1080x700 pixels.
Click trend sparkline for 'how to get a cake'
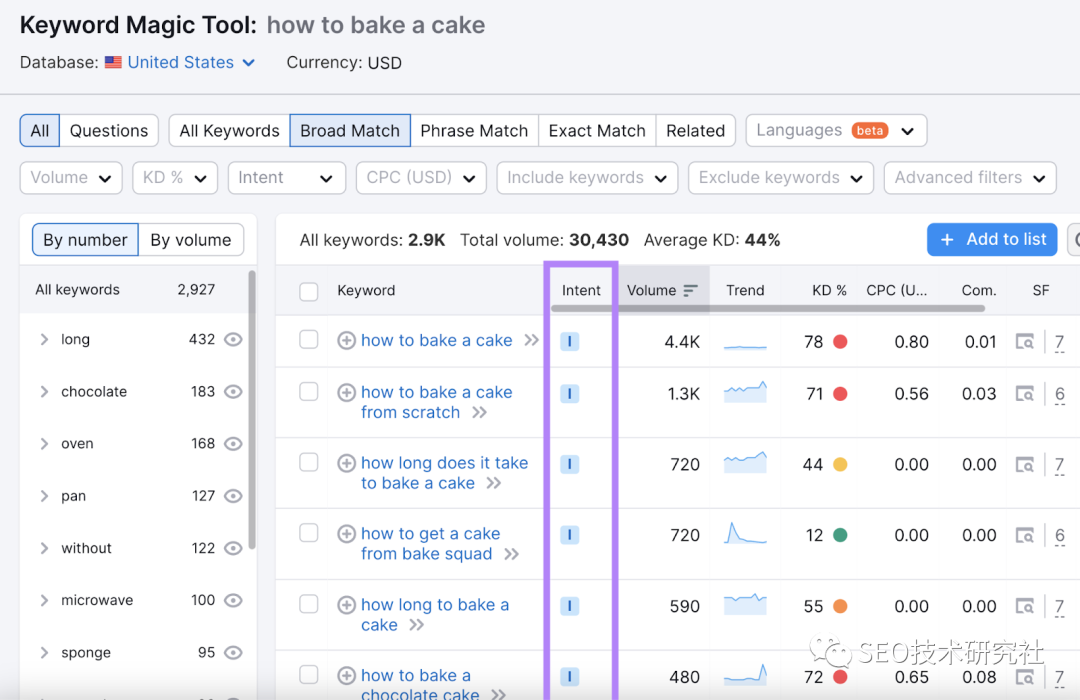coord(745,535)
